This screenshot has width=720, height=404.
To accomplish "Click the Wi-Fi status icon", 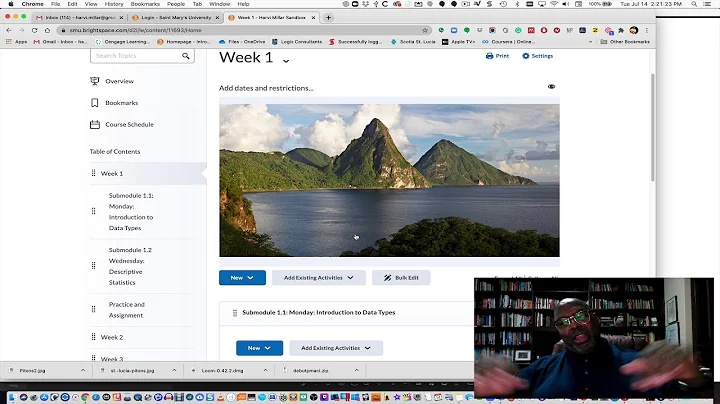I will (554, 4).
